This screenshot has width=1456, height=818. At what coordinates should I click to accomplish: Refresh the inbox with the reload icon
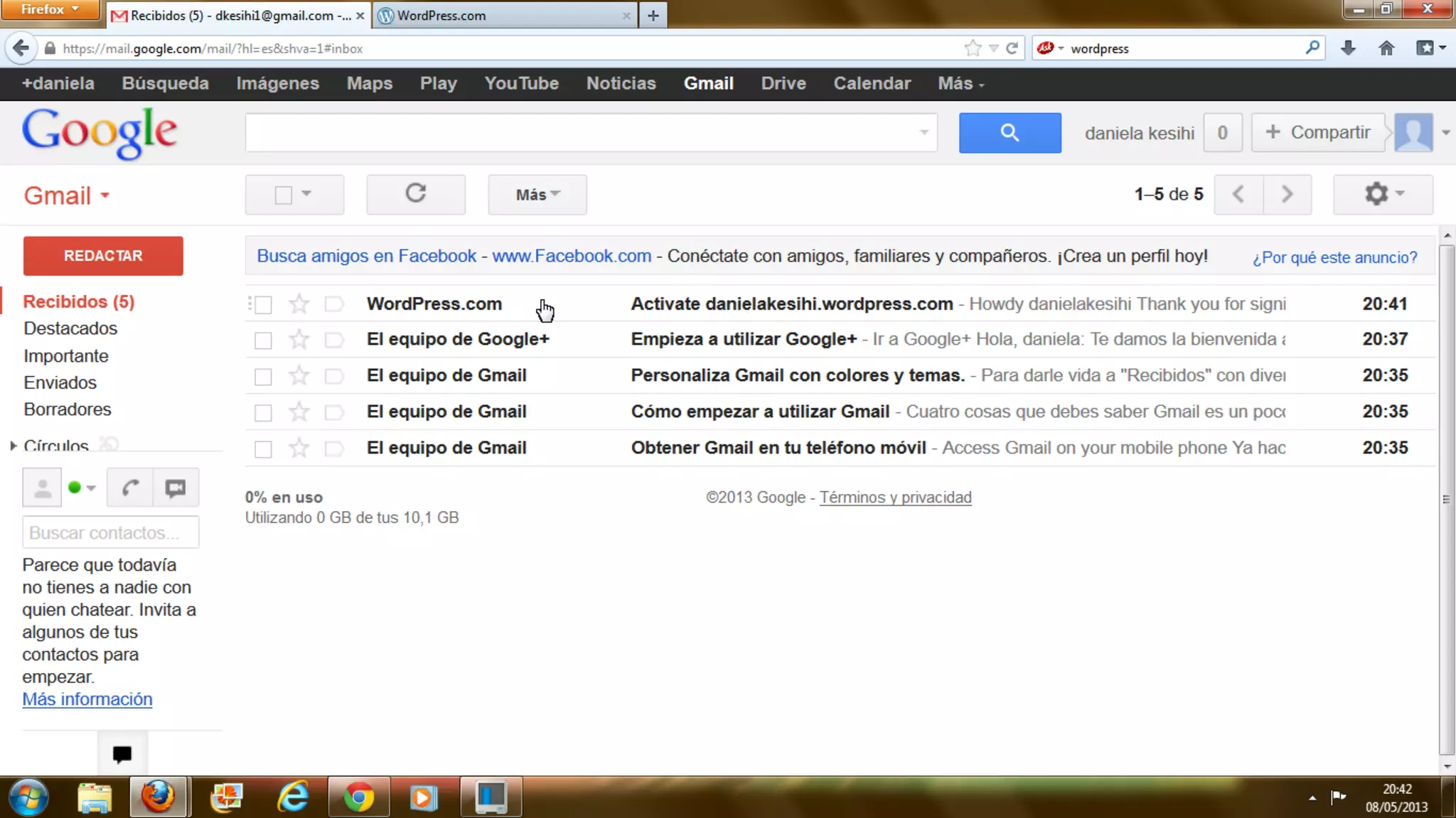(416, 194)
